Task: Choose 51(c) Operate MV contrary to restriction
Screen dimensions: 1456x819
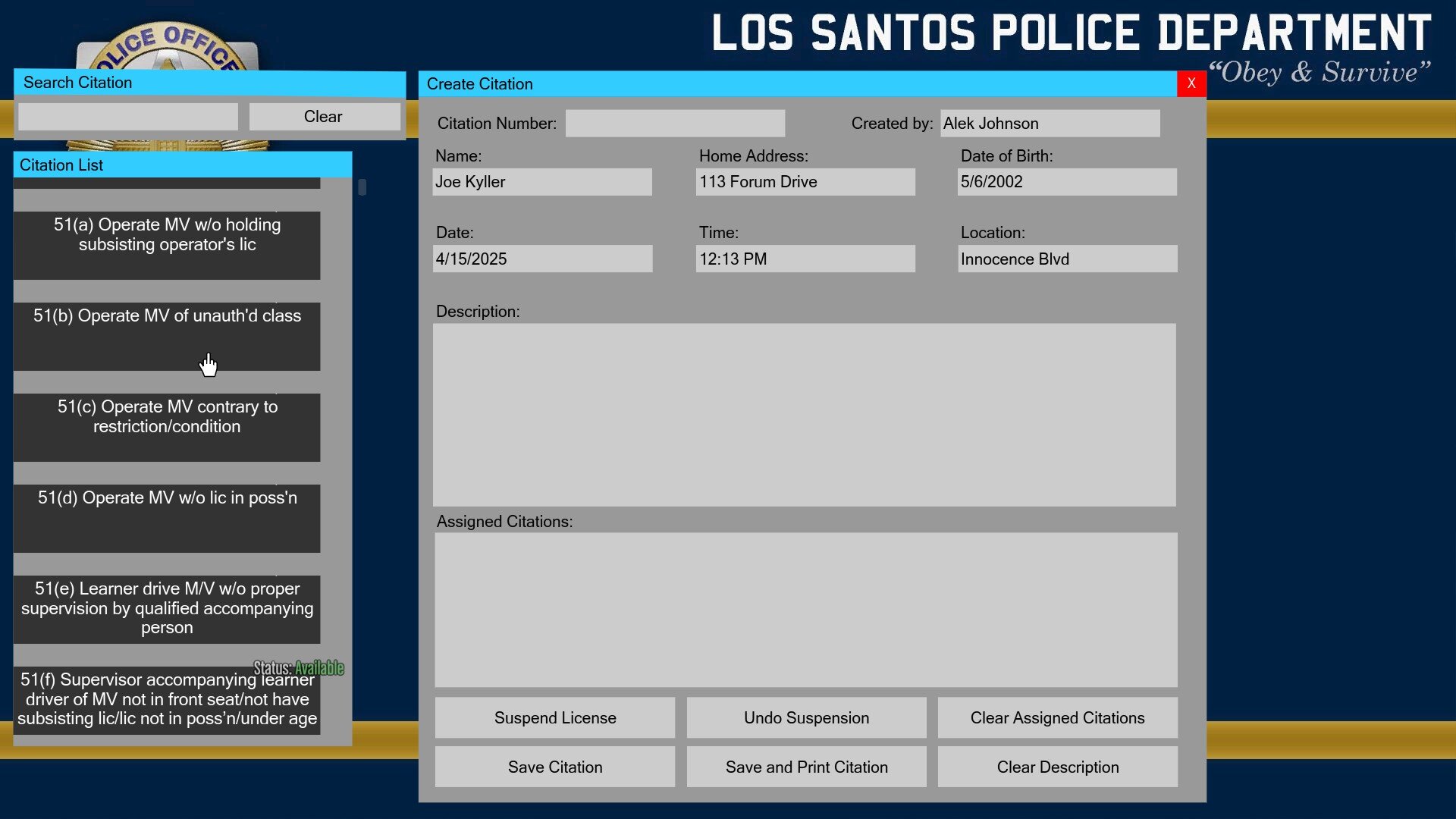Action: [x=167, y=427]
